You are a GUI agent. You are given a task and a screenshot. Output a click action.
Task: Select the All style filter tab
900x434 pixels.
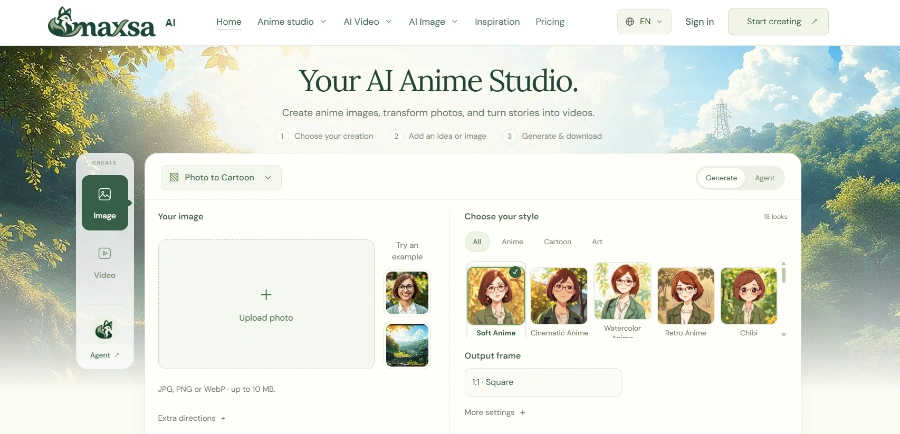[x=477, y=242]
